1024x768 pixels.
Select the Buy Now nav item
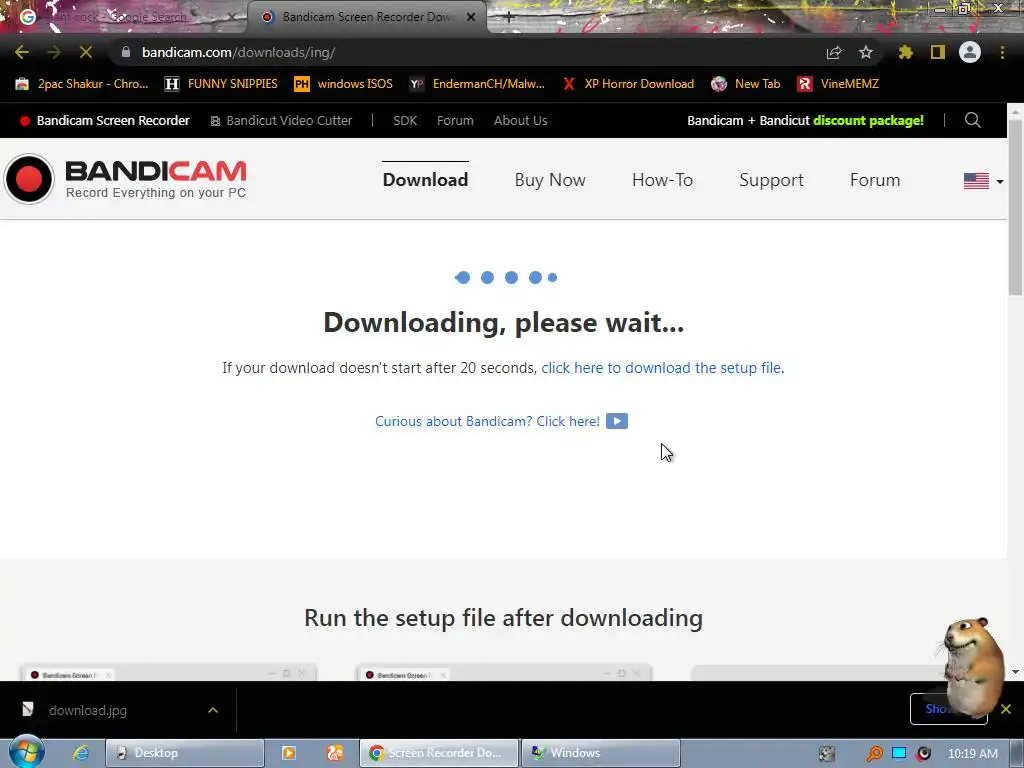pyautogui.click(x=550, y=180)
